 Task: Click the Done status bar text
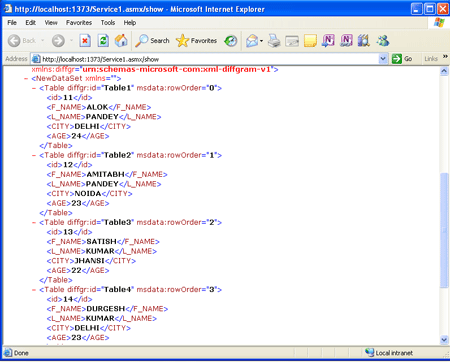pyautogui.click(x=21, y=353)
